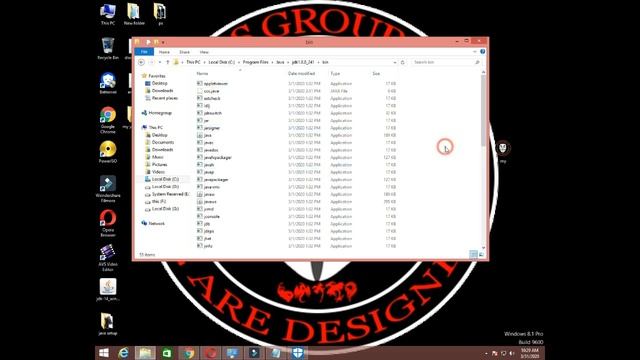Click the search magnifier in the Search bin box
This screenshot has width=640, height=360.
[x=477, y=62]
